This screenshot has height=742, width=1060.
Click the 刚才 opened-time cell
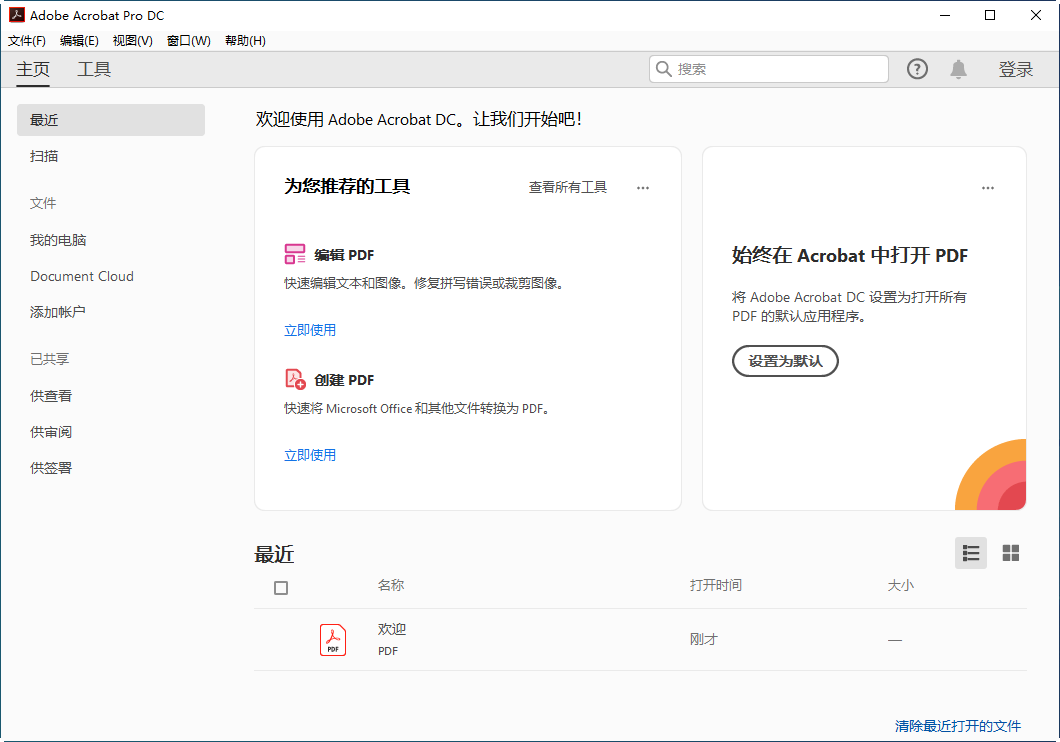pos(704,639)
